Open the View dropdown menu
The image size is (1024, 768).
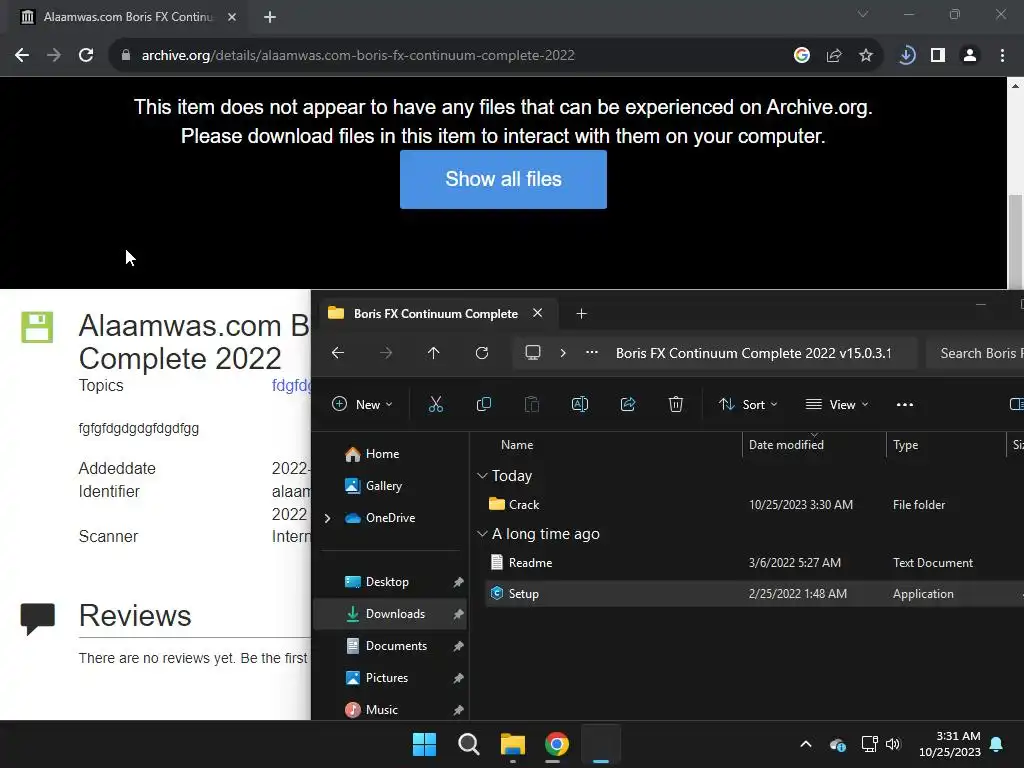[837, 404]
